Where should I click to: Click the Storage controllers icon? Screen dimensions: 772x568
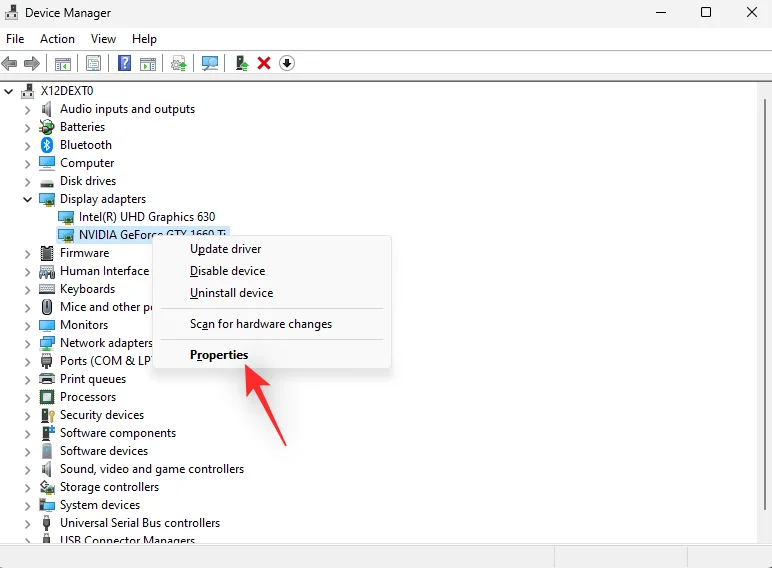(47, 487)
